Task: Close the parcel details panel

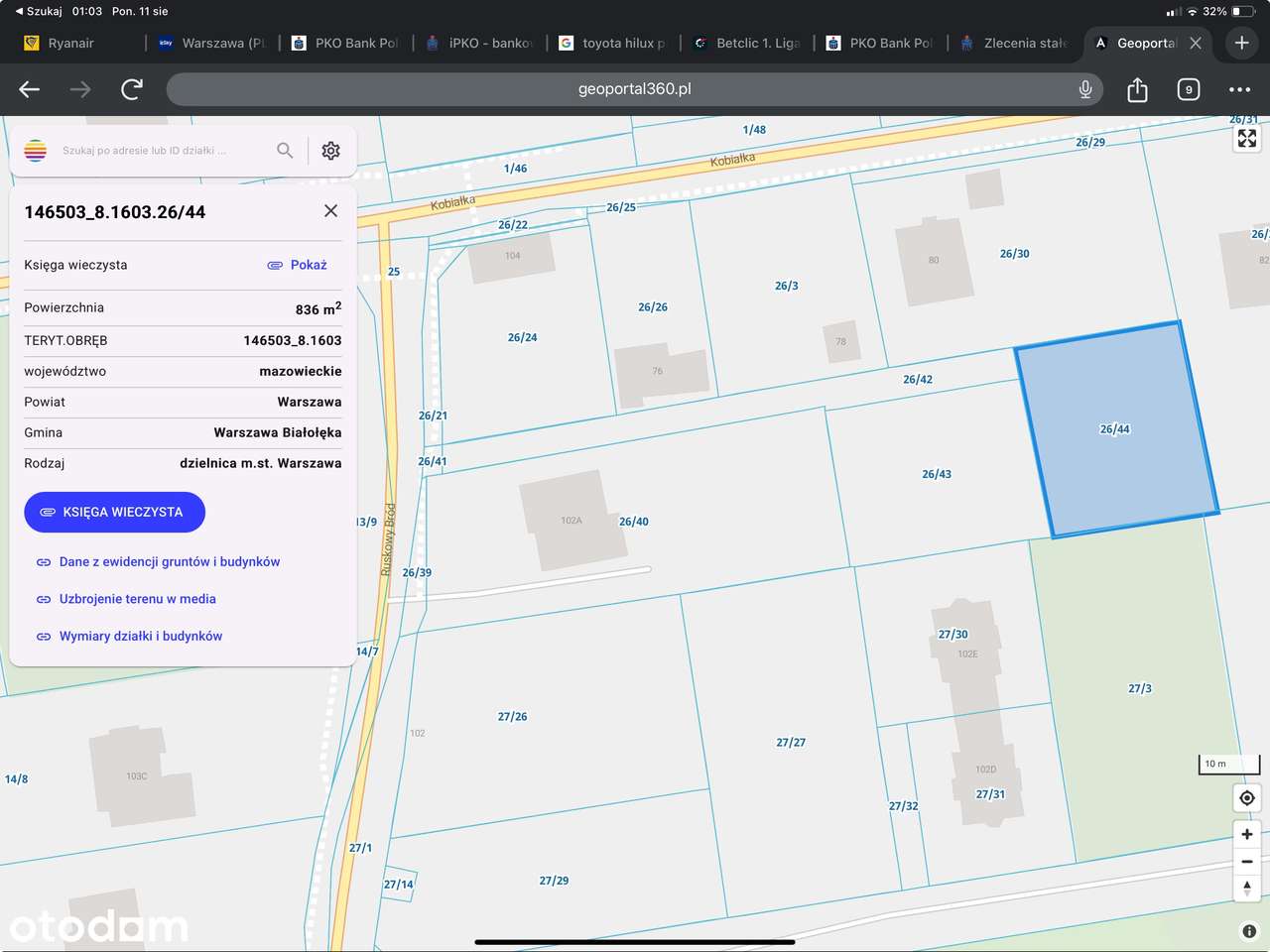Action: point(330,211)
